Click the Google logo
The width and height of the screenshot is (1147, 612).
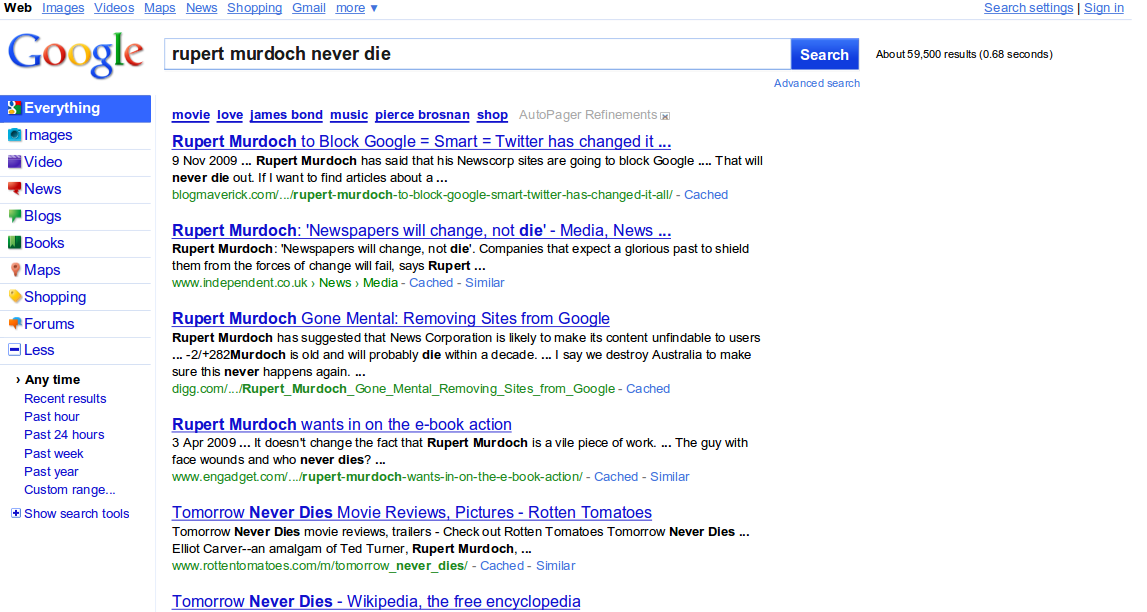point(75,55)
